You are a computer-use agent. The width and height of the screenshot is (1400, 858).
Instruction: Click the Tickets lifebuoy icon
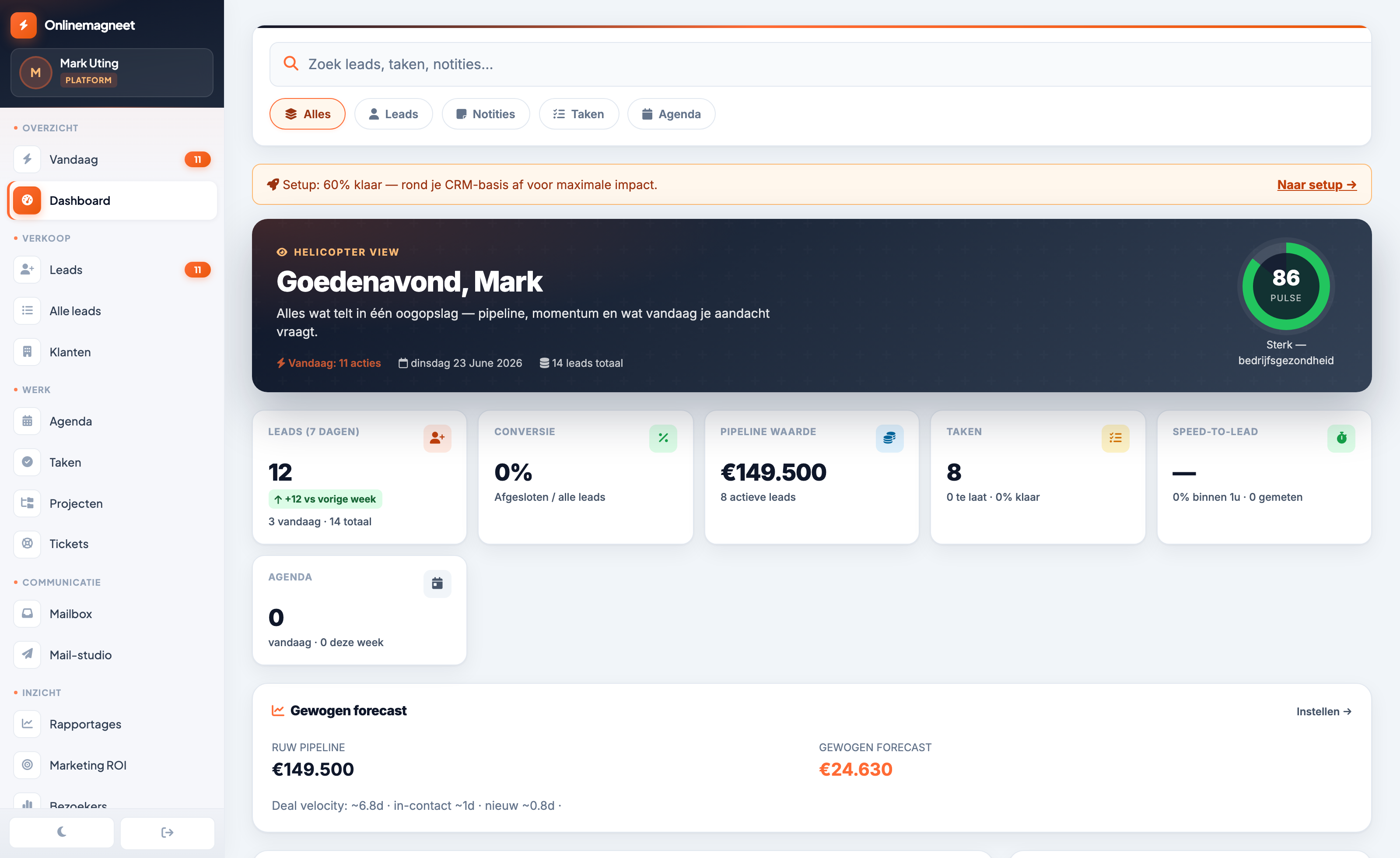[27, 544]
